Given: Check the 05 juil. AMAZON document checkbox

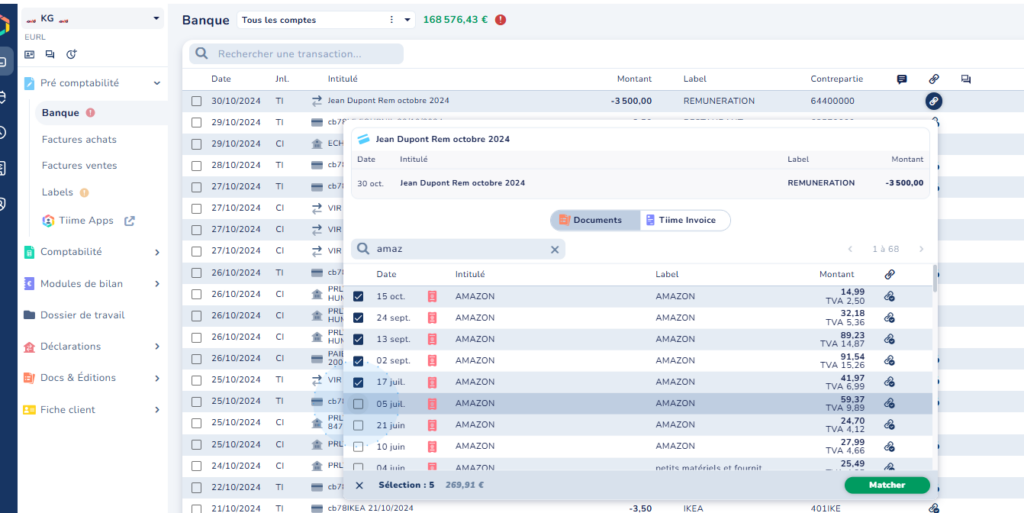Looking at the screenshot, I should (358, 404).
